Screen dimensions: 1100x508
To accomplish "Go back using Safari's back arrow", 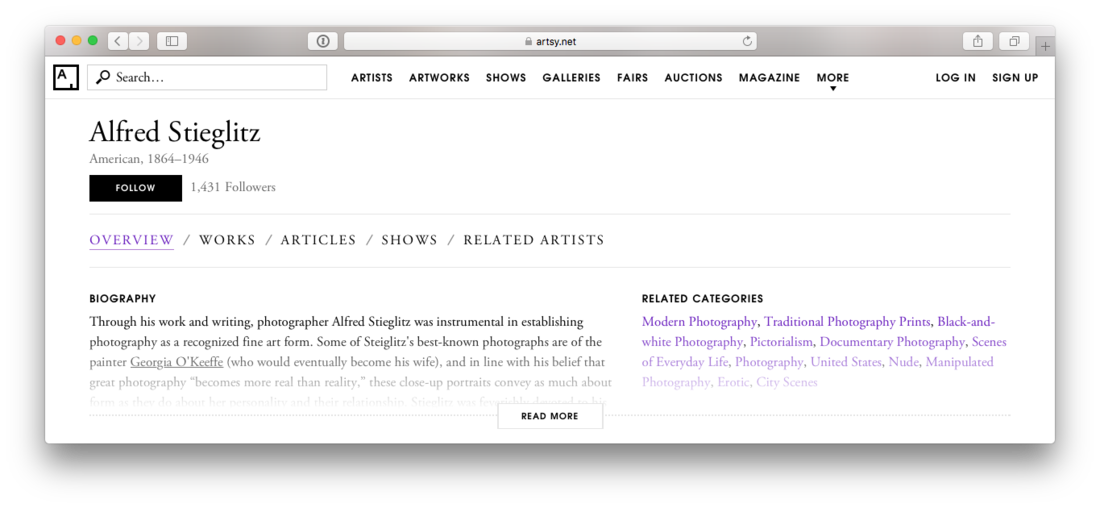I will 118,41.
